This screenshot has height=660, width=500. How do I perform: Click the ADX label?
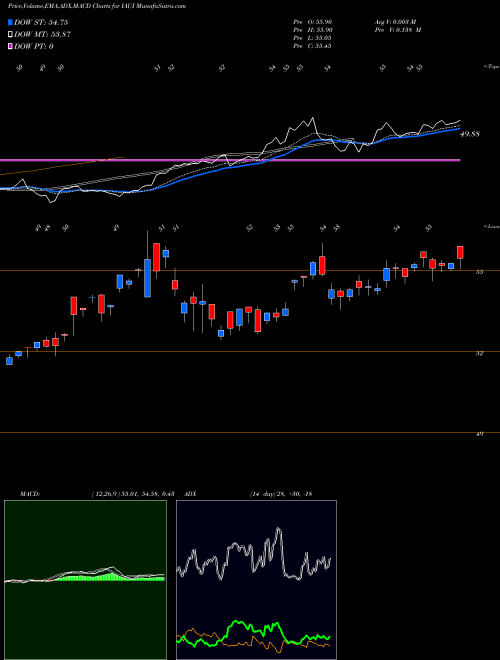[x=190, y=494]
